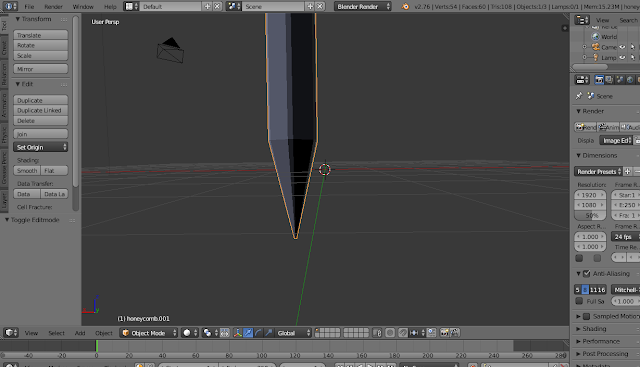Screen dimensions: 640x367
Task: Click the OpenGL render animation clapper icon
Action: coord(454,333)
